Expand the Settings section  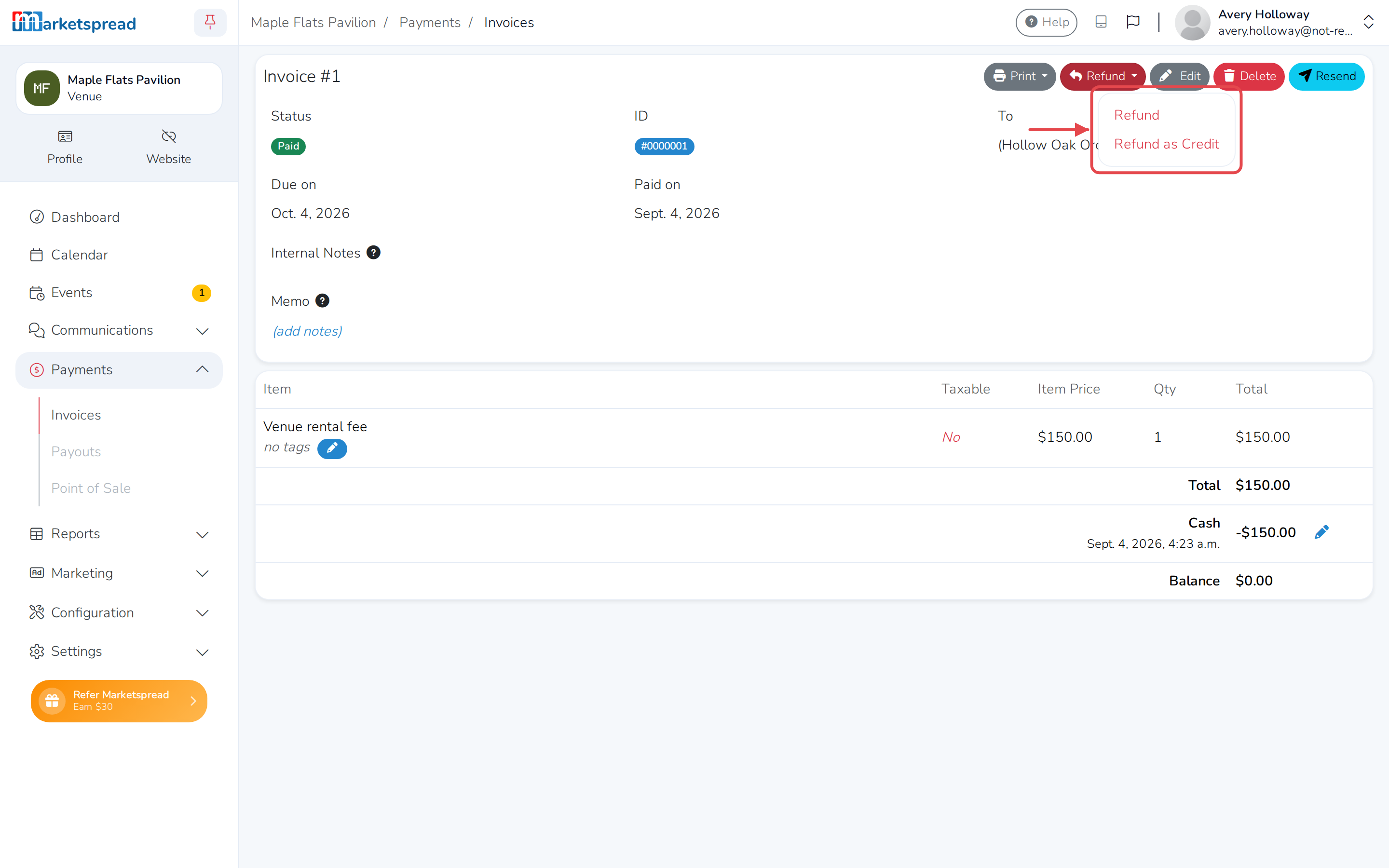[x=120, y=651]
